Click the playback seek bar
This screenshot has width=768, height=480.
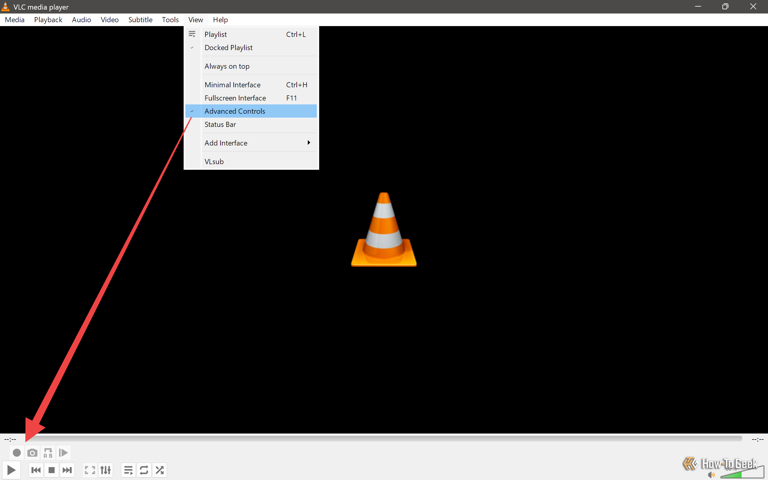click(384, 439)
